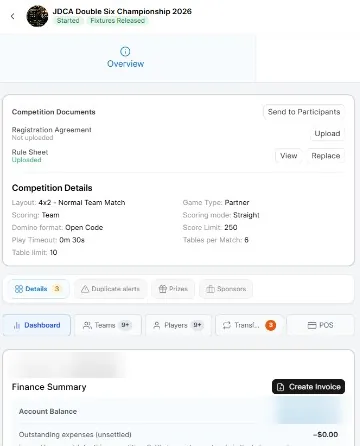Viewport: 360px width, 446px height.
Task: Click the Duplicate alerts warning triangle icon
Action: pyautogui.click(x=85, y=289)
